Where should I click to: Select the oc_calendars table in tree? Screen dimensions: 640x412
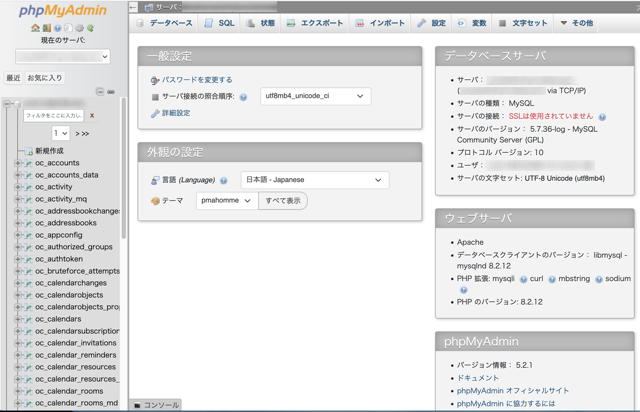click(58, 319)
